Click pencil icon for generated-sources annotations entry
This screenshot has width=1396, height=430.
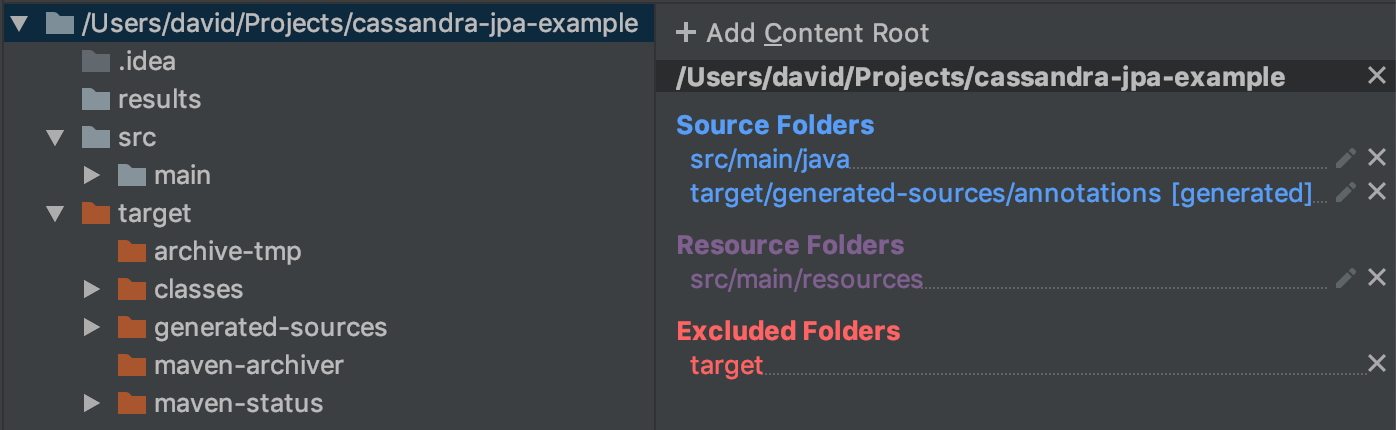(1346, 192)
